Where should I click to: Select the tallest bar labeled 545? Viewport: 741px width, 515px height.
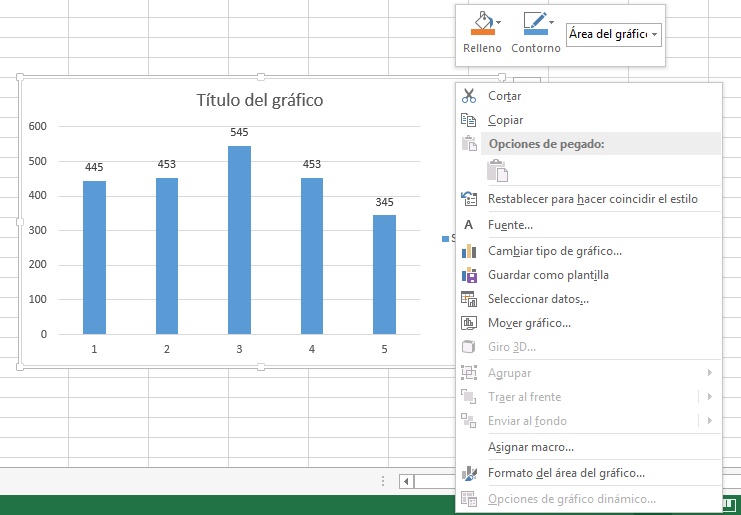click(x=239, y=240)
